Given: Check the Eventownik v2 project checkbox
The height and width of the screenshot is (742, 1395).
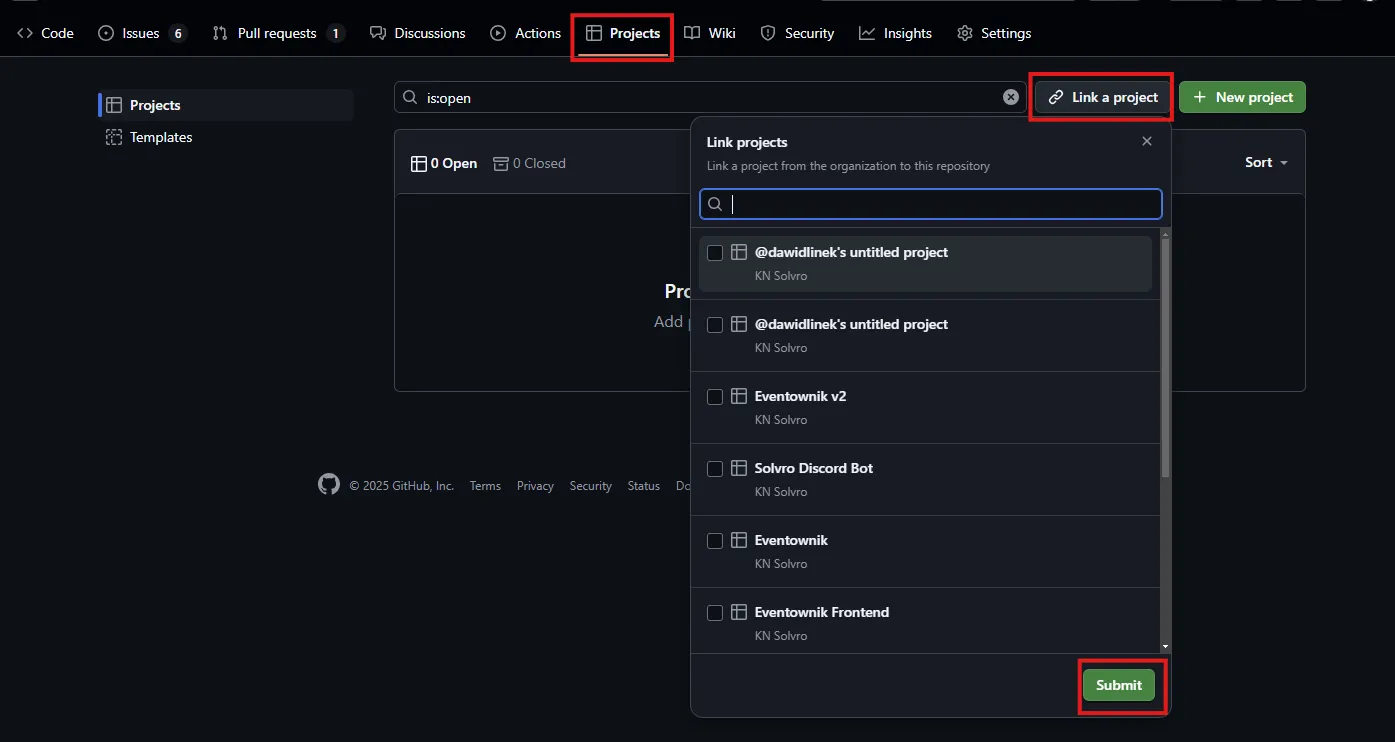Looking at the screenshot, I should [x=715, y=397].
